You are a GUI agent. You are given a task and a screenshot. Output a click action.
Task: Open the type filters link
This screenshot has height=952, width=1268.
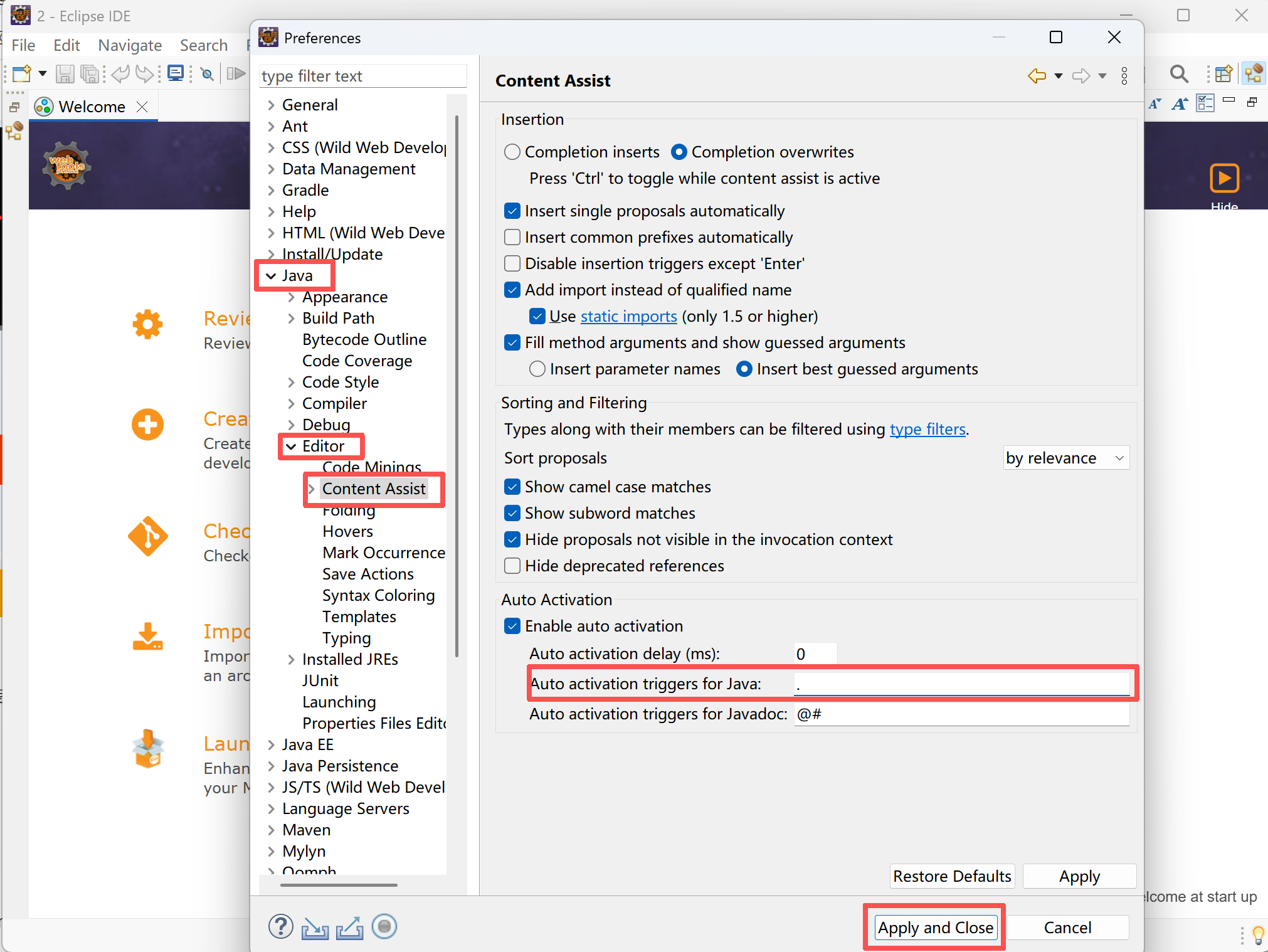(x=927, y=430)
